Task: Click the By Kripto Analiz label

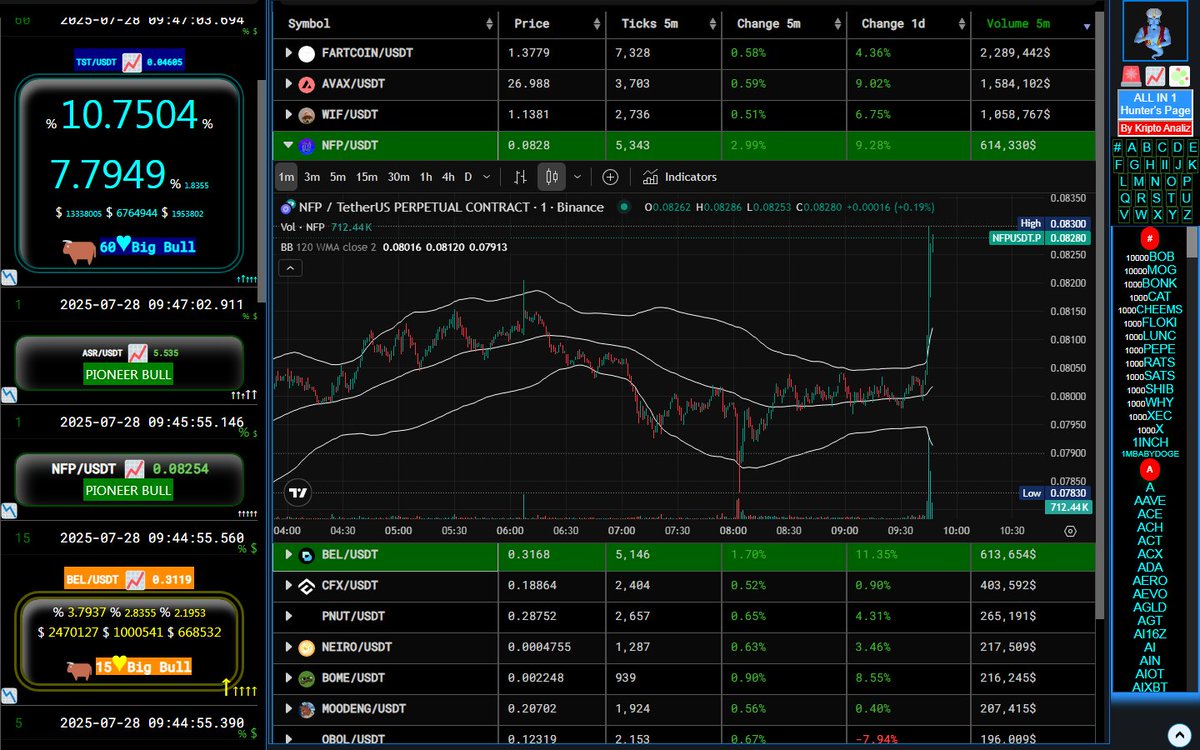Action: 1154,128
